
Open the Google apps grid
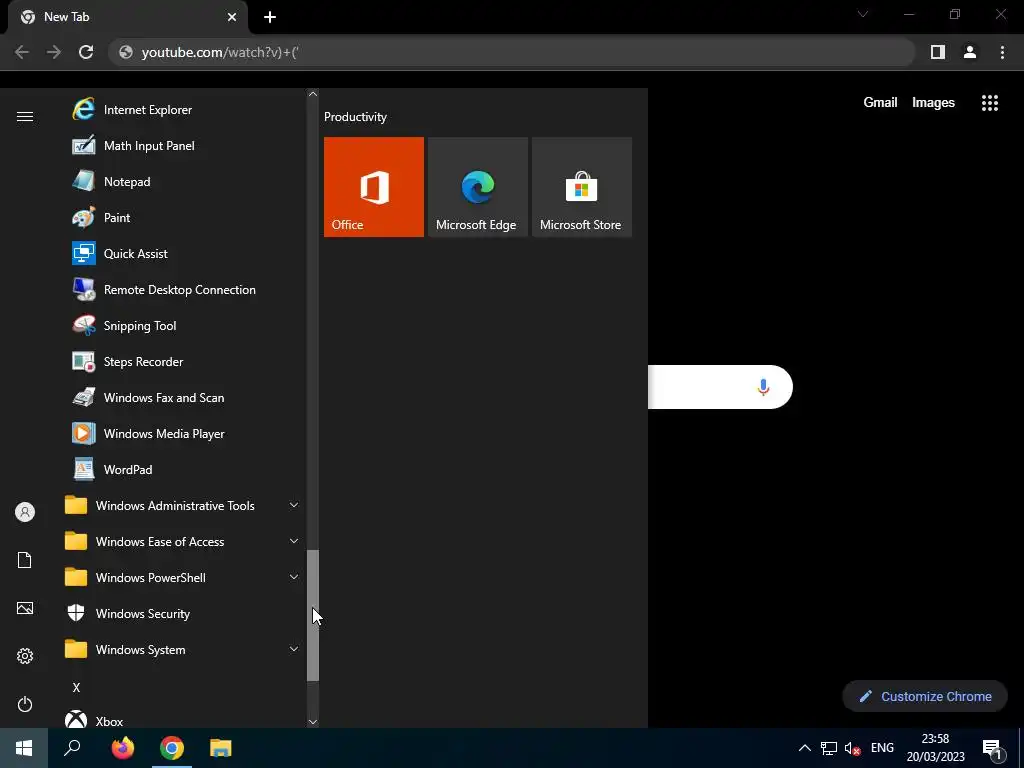pyautogui.click(x=989, y=103)
